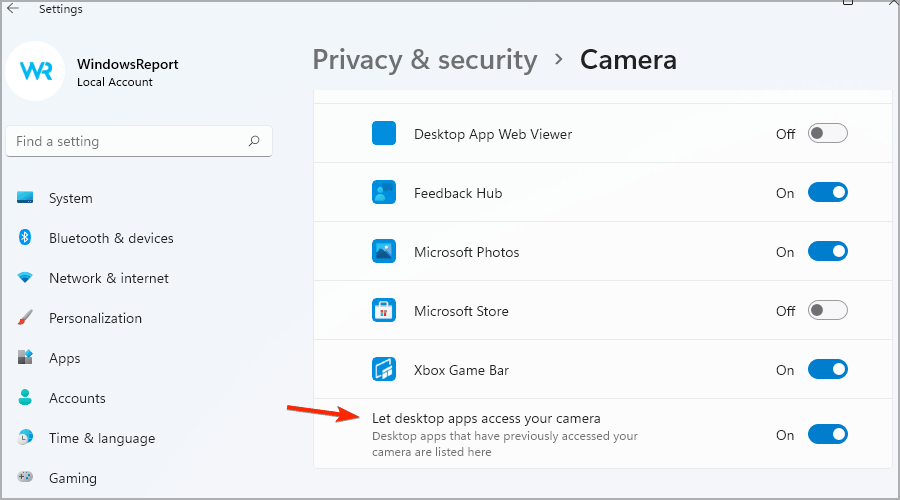Turn on Microsoft Store camera access

tap(827, 311)
